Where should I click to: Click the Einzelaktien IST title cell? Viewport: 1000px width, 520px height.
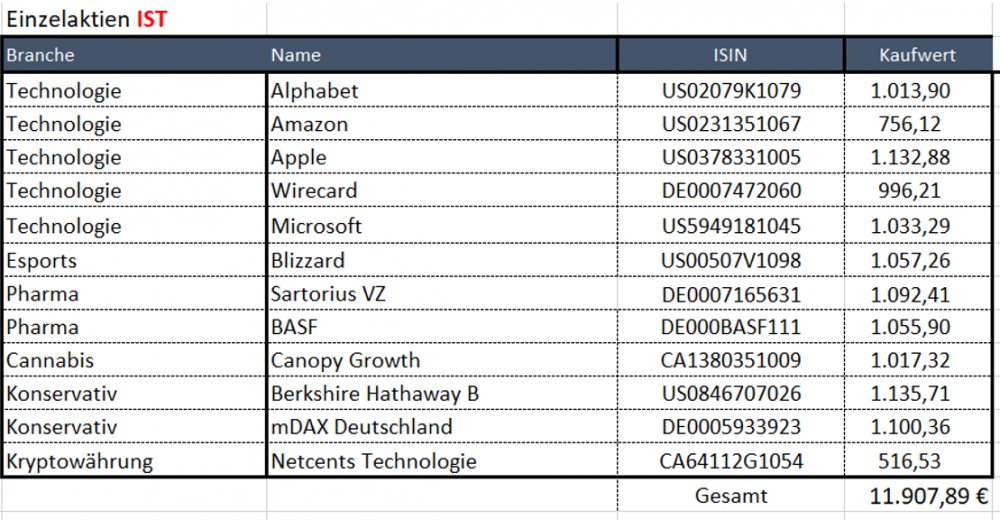[x=88, y=17]
